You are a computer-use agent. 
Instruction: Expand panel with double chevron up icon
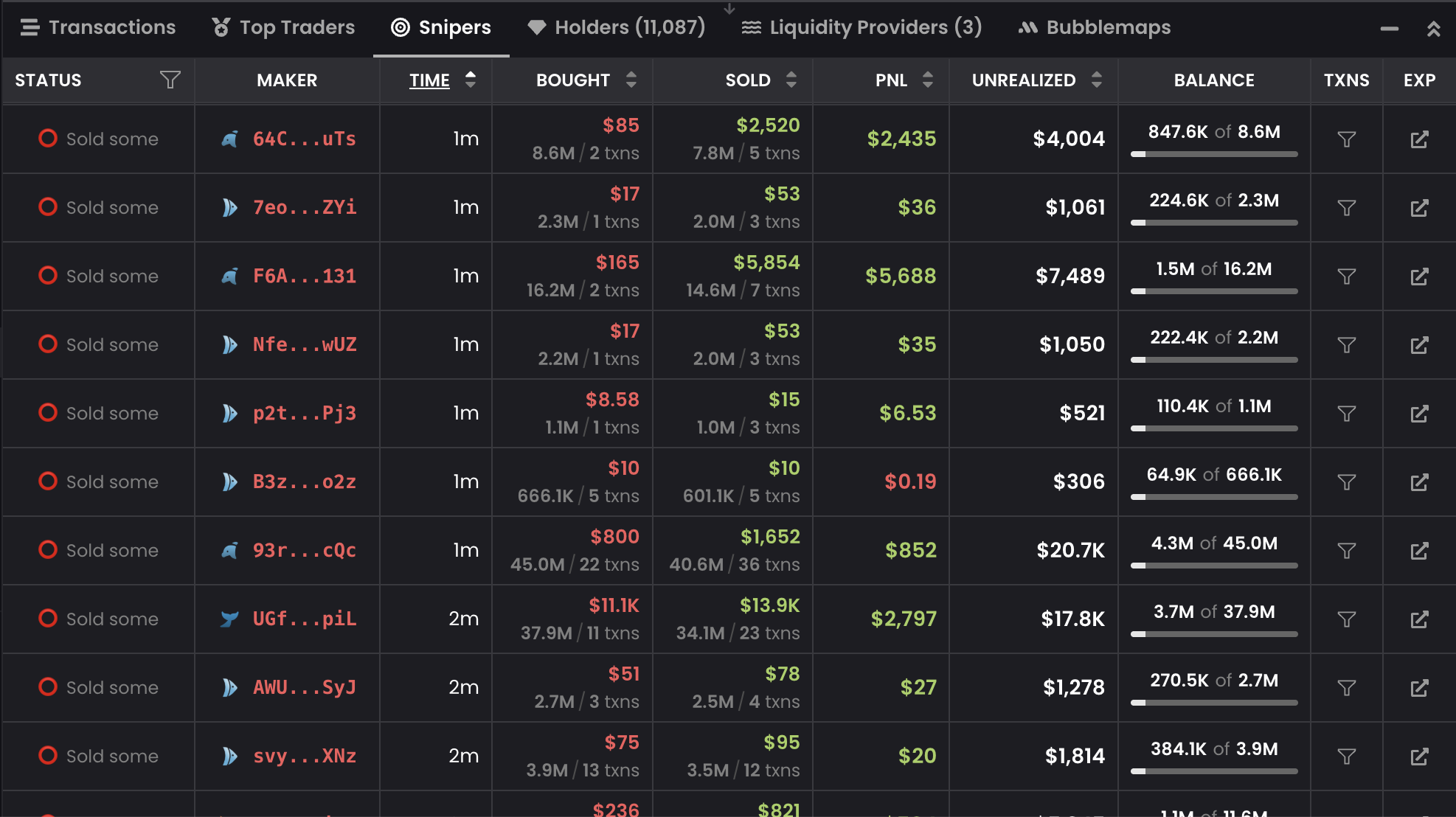click(1433, 29)
